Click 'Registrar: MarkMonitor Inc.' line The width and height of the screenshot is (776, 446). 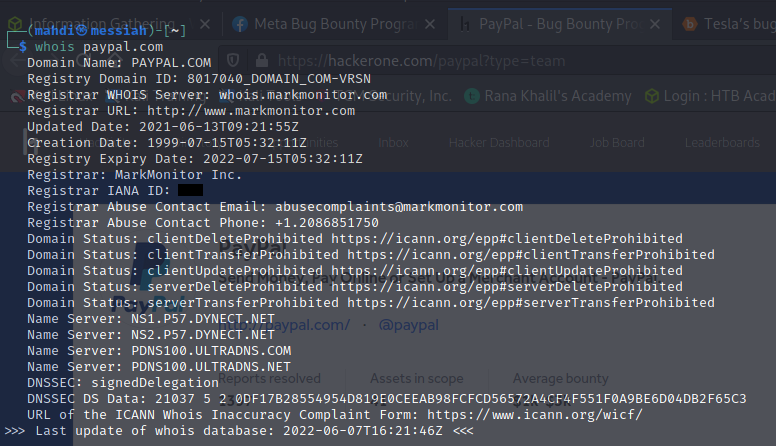coord(135,174)
